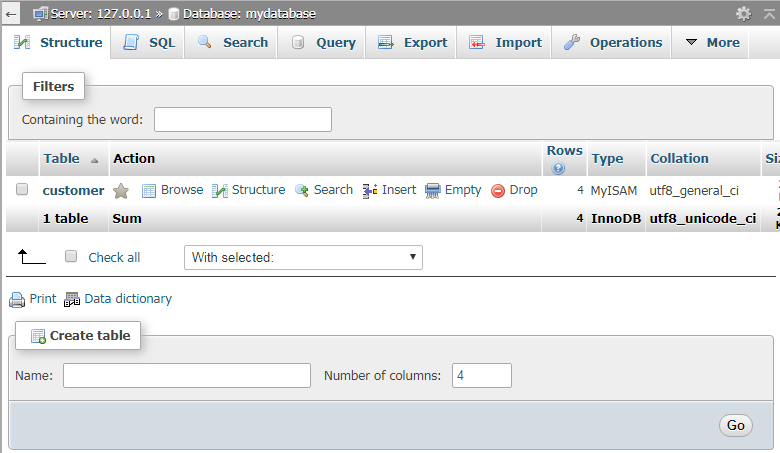
Task: Collapse header with top-right arrow icon
Action: tap(769, 14)
